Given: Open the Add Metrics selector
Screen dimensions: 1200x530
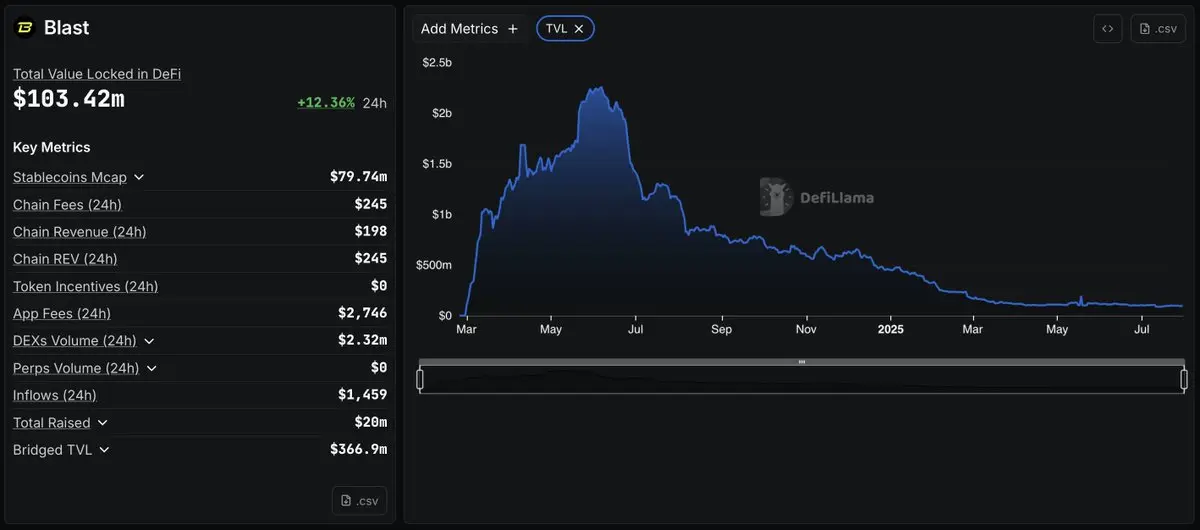Looking at the screenshot, I should pos(469,29).
